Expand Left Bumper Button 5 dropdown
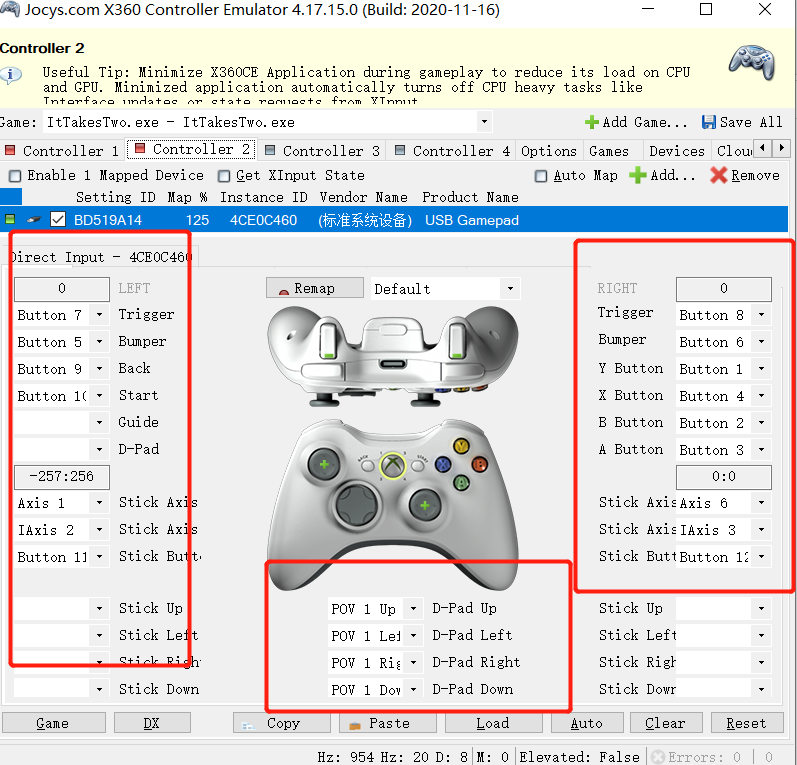 coord(99,342)
